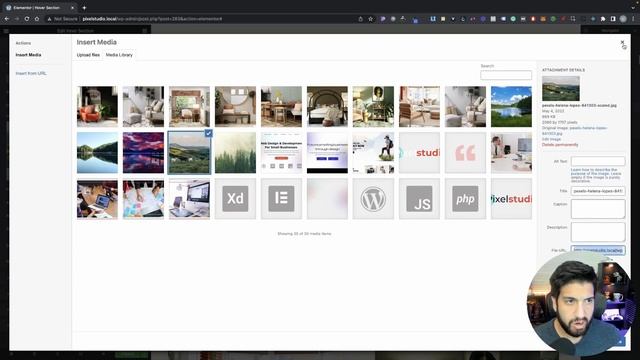
Task: Select the foggy pine forest image
Action: [236, 153]
